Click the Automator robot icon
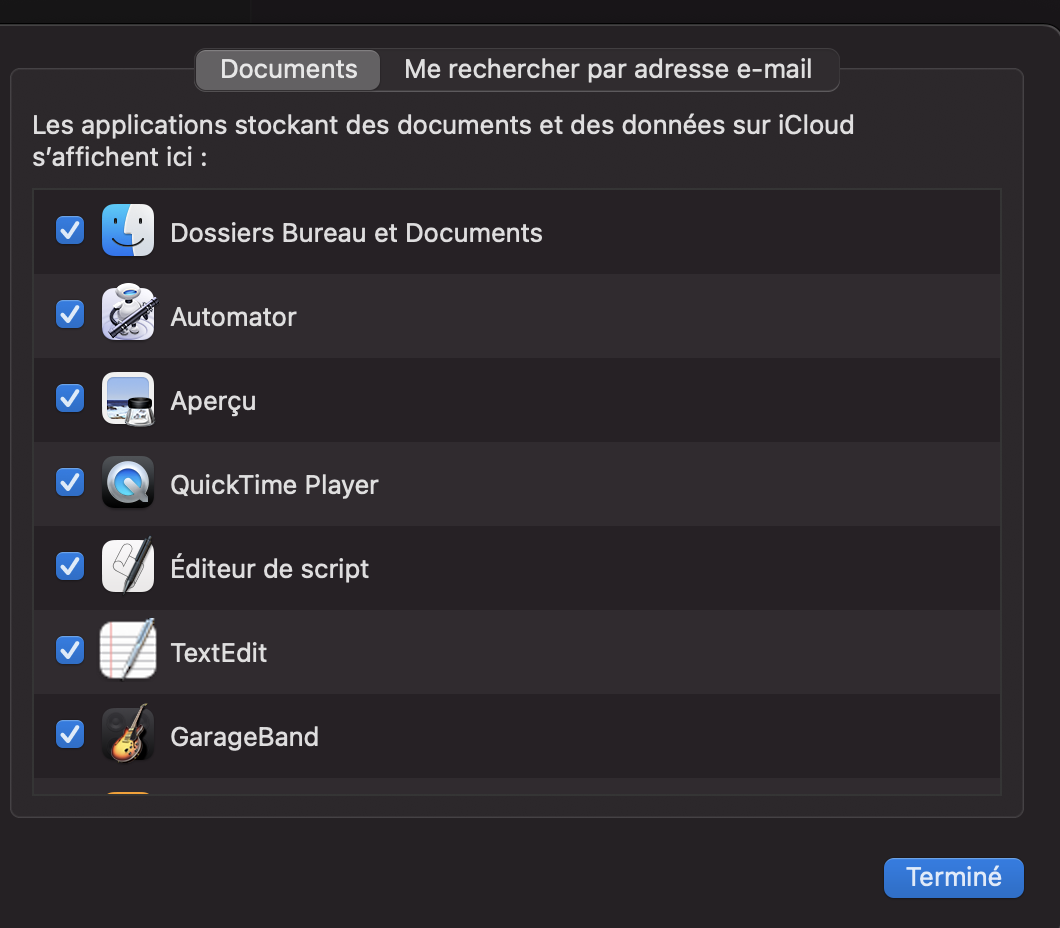The width and height of the screenshot is (1060, 928). coord(128,315)
